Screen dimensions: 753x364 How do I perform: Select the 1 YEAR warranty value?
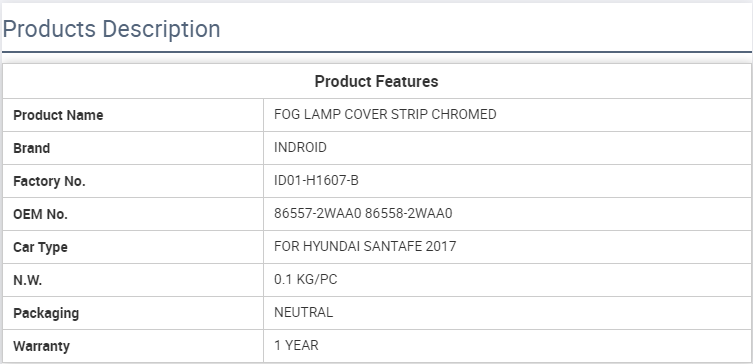(296, 345)
